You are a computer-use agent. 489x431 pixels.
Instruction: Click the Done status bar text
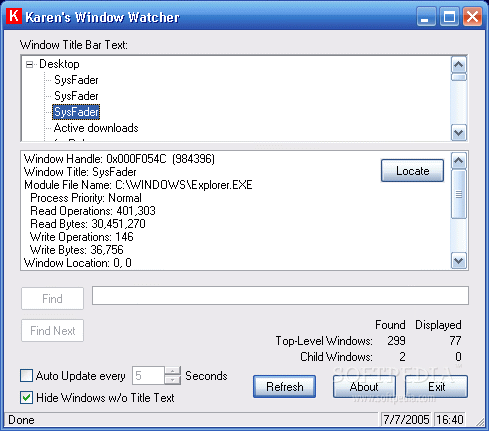(x=21, y=420)
